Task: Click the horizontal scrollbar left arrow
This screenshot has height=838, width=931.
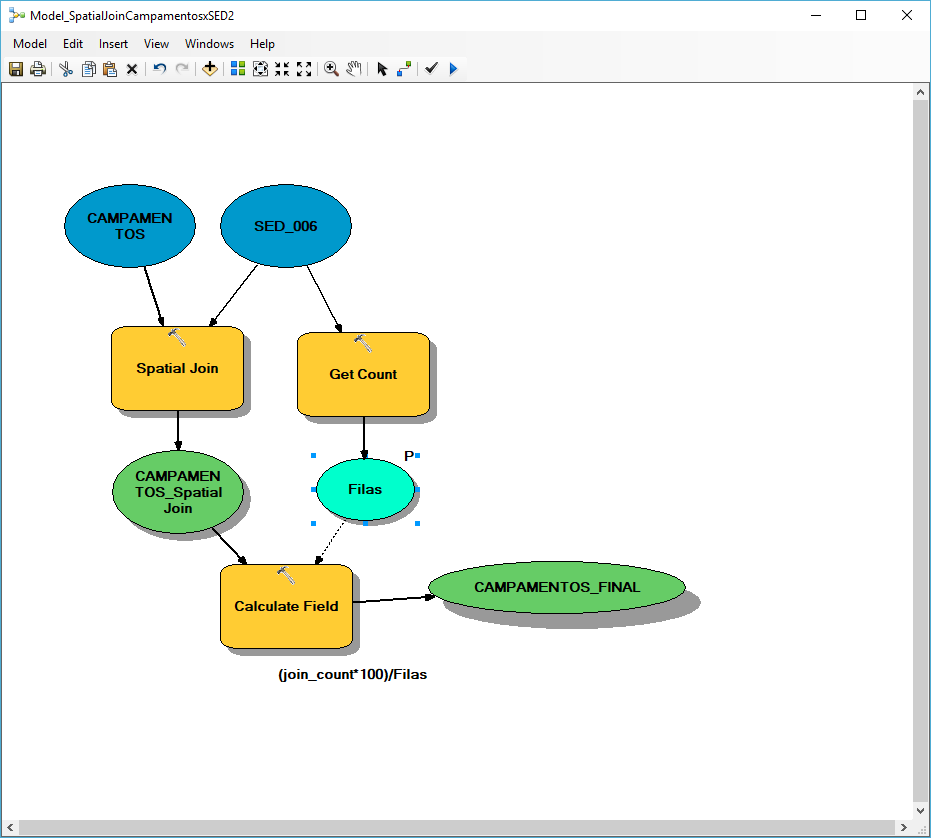Action: tap(10, 827)
